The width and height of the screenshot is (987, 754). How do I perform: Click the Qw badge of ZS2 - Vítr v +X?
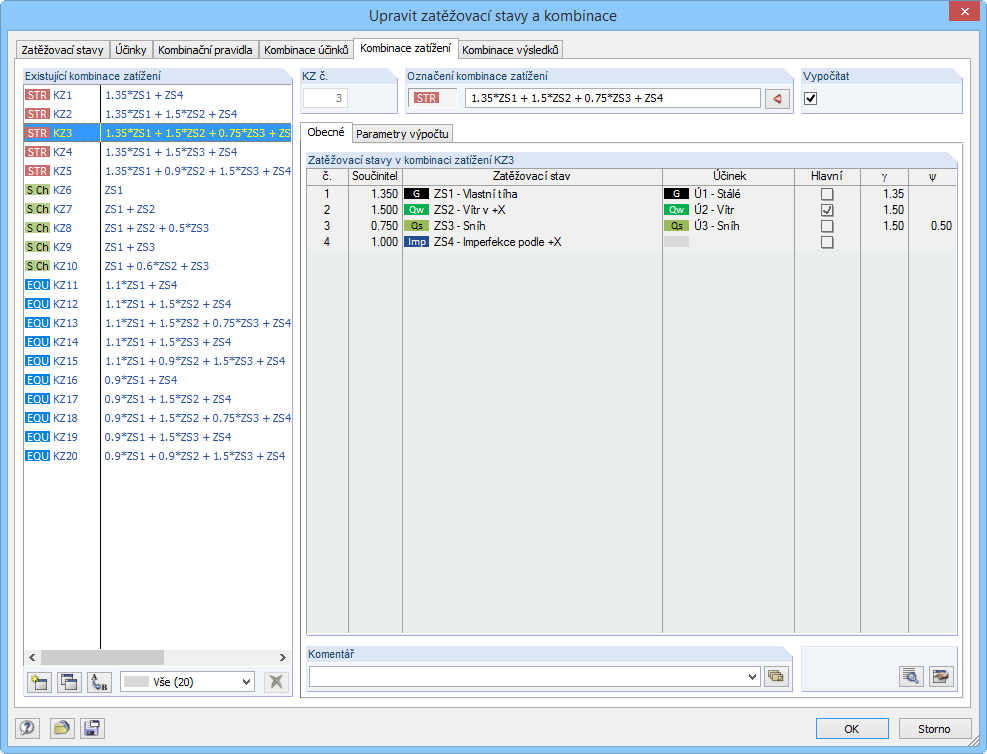click(x=416, y=210)
